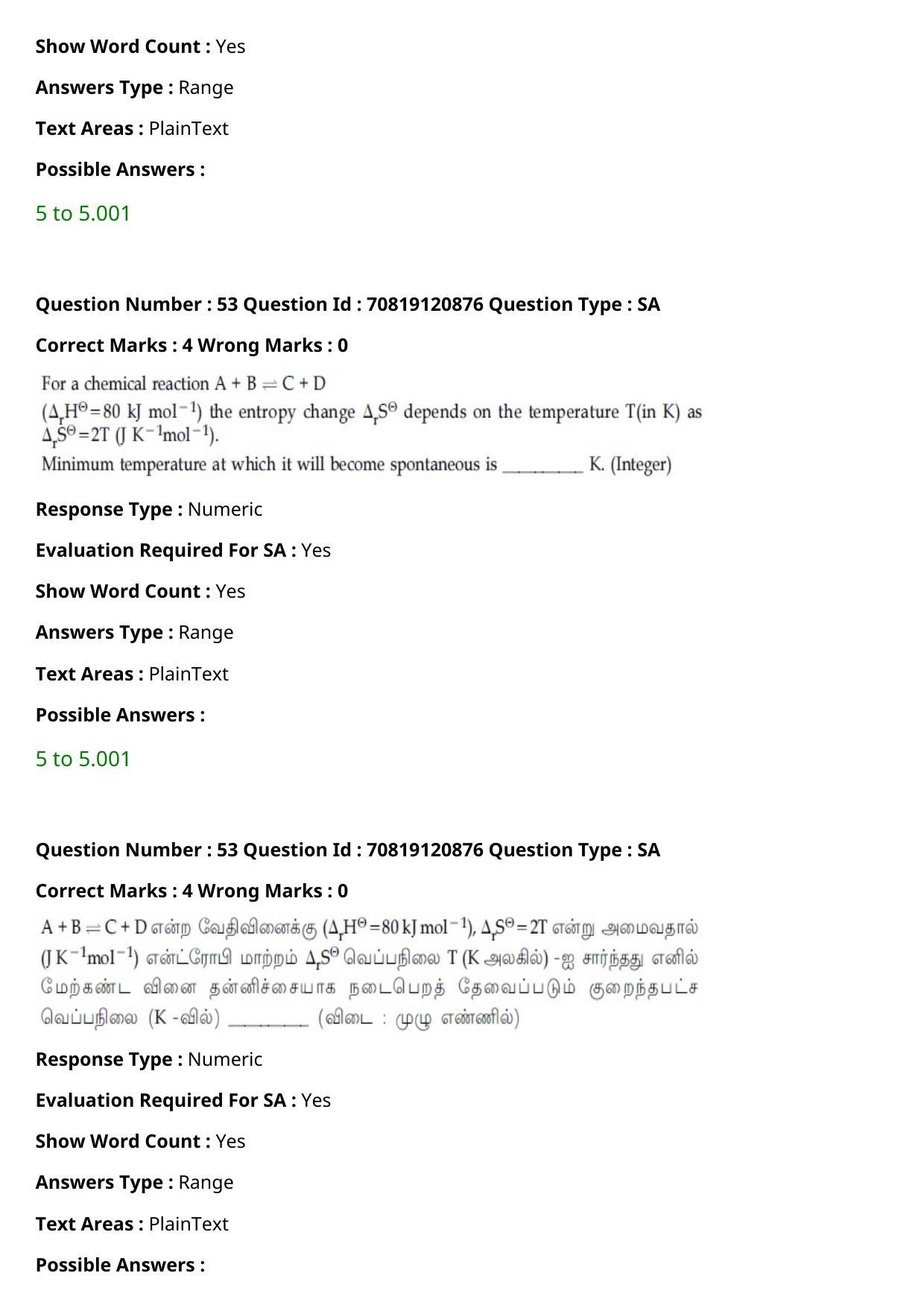Click the middle 'Answers Type : Range' line
This screenshot has width=924, height=1308.
pos(134,632)
